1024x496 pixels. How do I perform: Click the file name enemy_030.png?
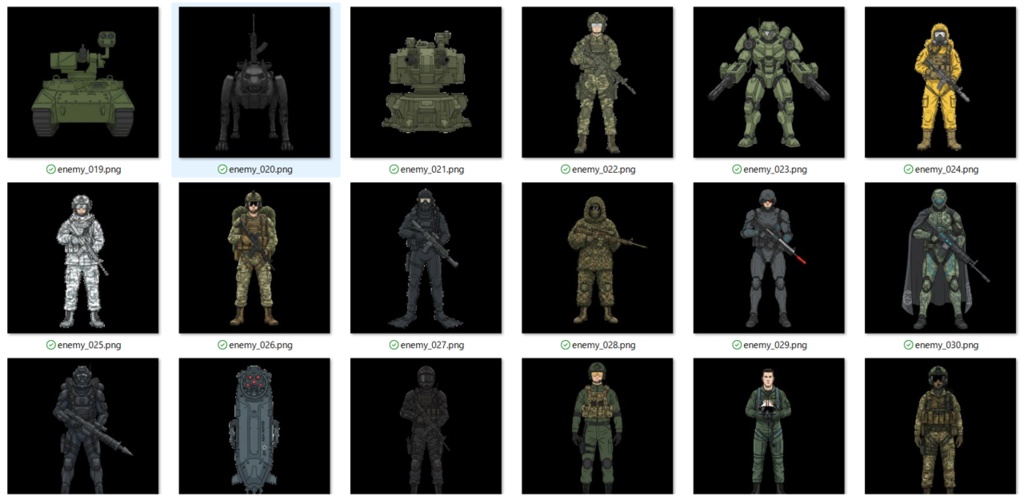point(947,345)
